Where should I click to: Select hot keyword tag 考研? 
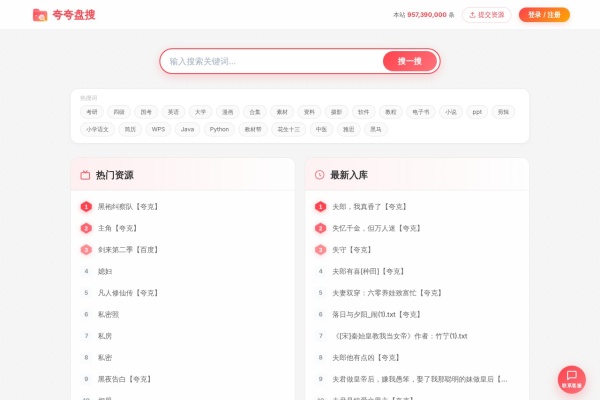point(92,112)
